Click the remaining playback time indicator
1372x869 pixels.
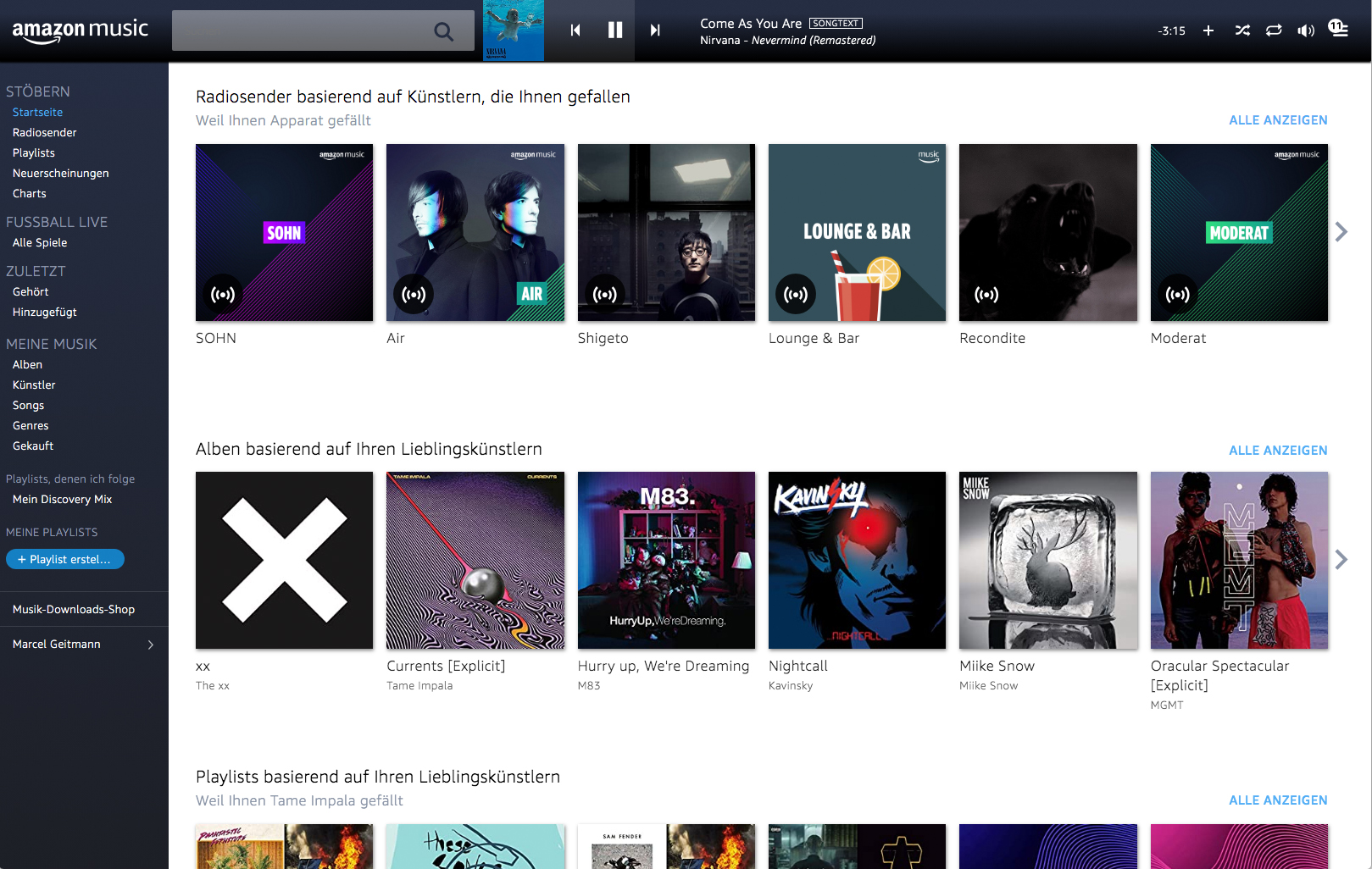click(1171, 30)
